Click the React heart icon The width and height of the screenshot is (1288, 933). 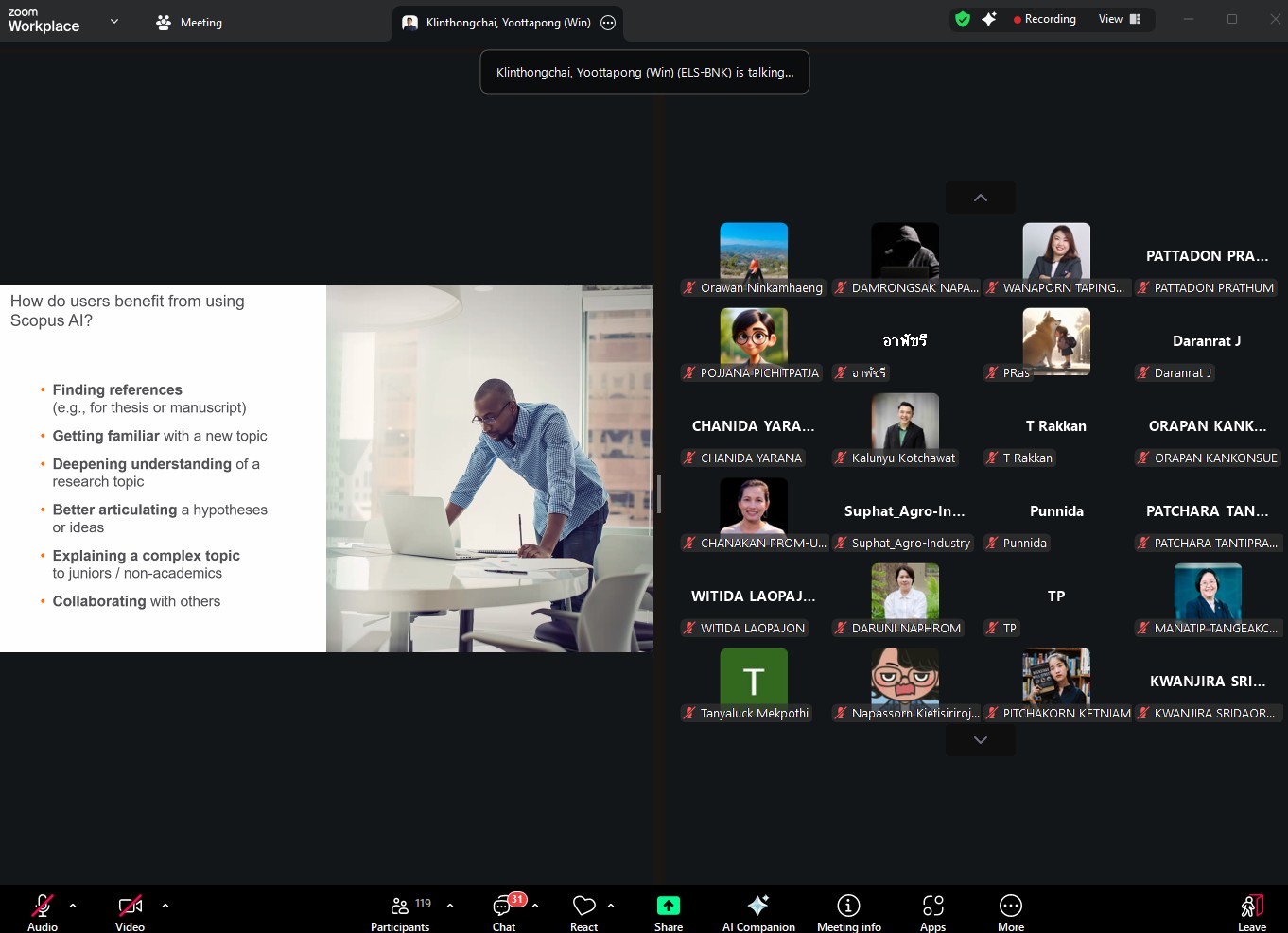[583, 906]
